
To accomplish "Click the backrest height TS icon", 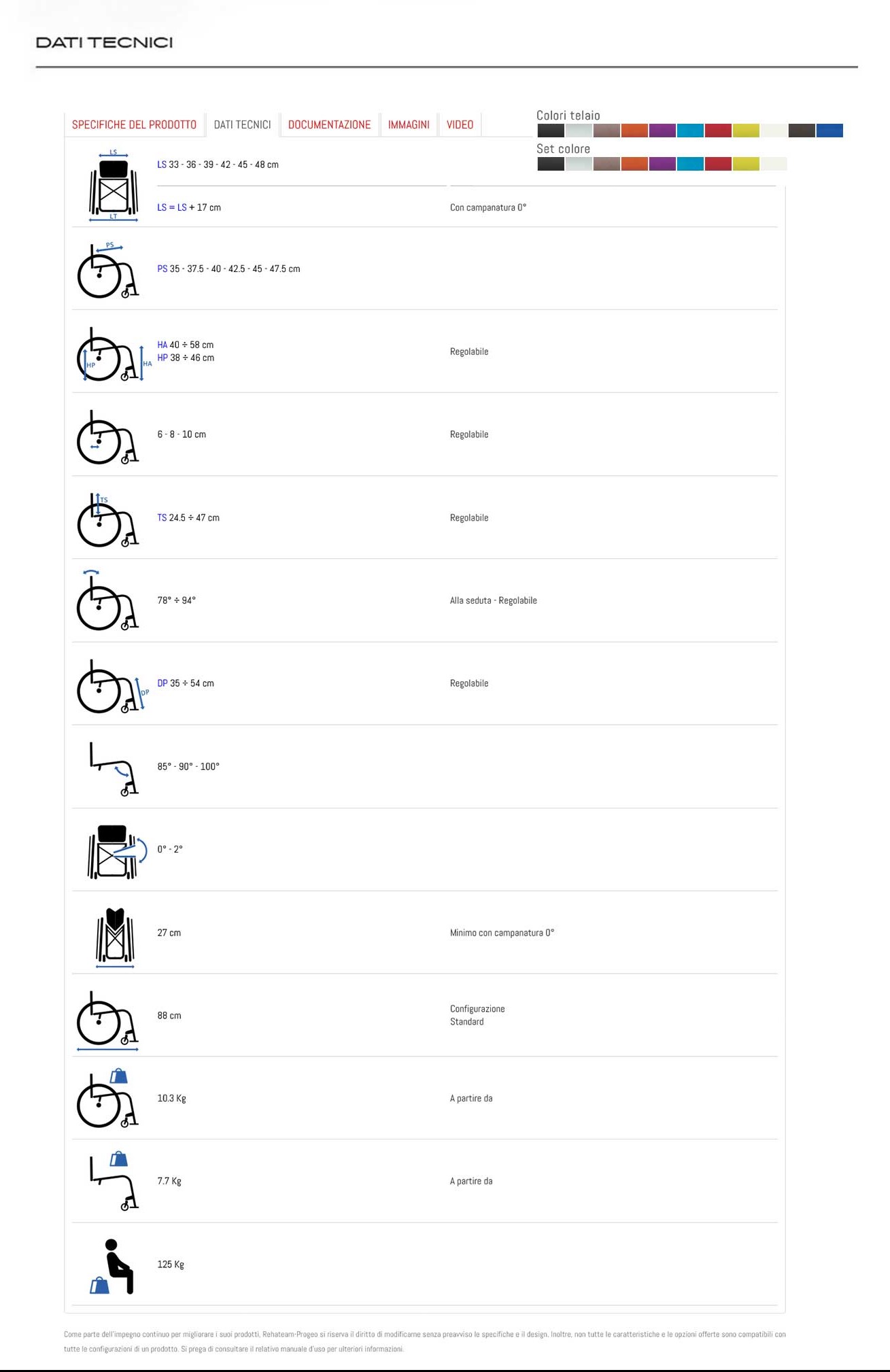I will point(107,520).
